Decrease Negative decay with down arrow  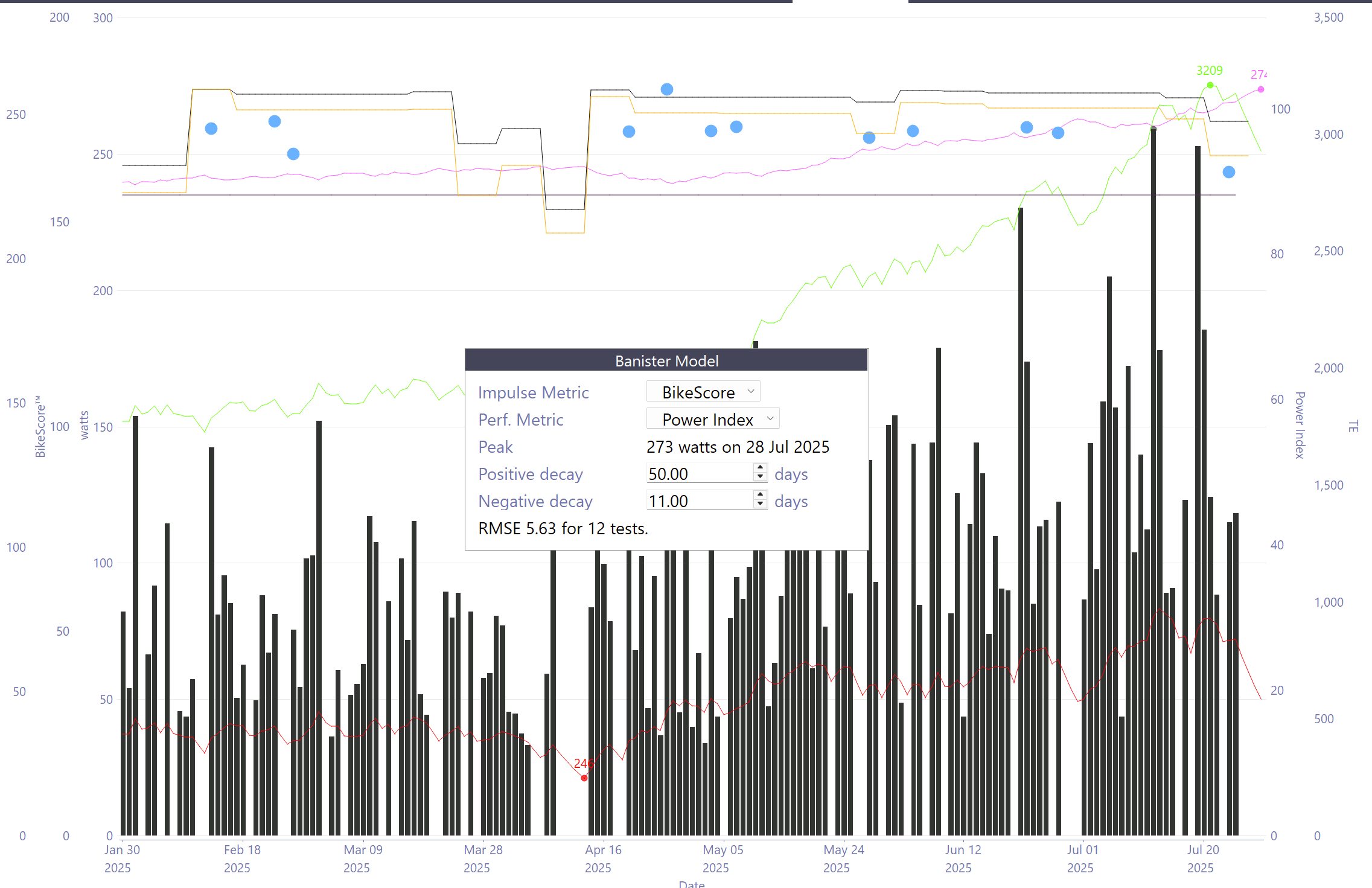pyautogui.click(x=760, y=505)
